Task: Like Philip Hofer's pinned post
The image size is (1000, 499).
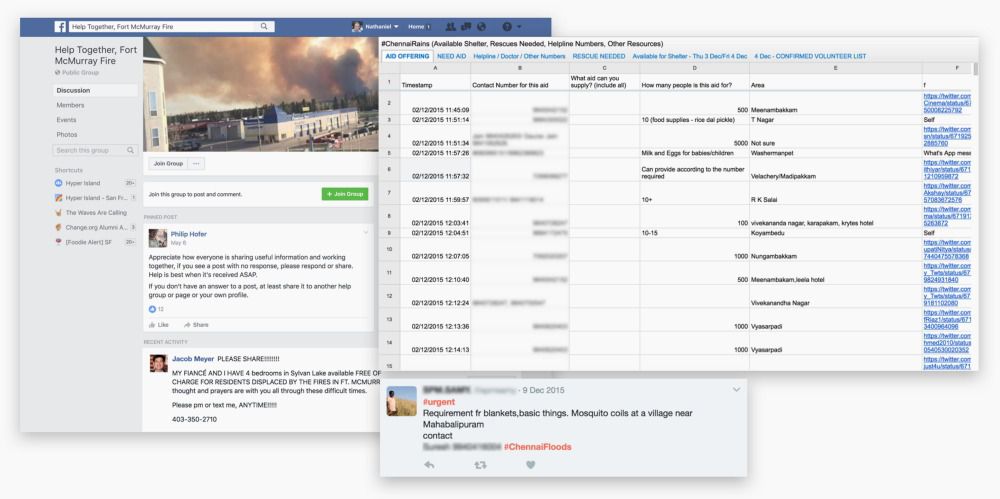Action: click(x=159, y=325)
